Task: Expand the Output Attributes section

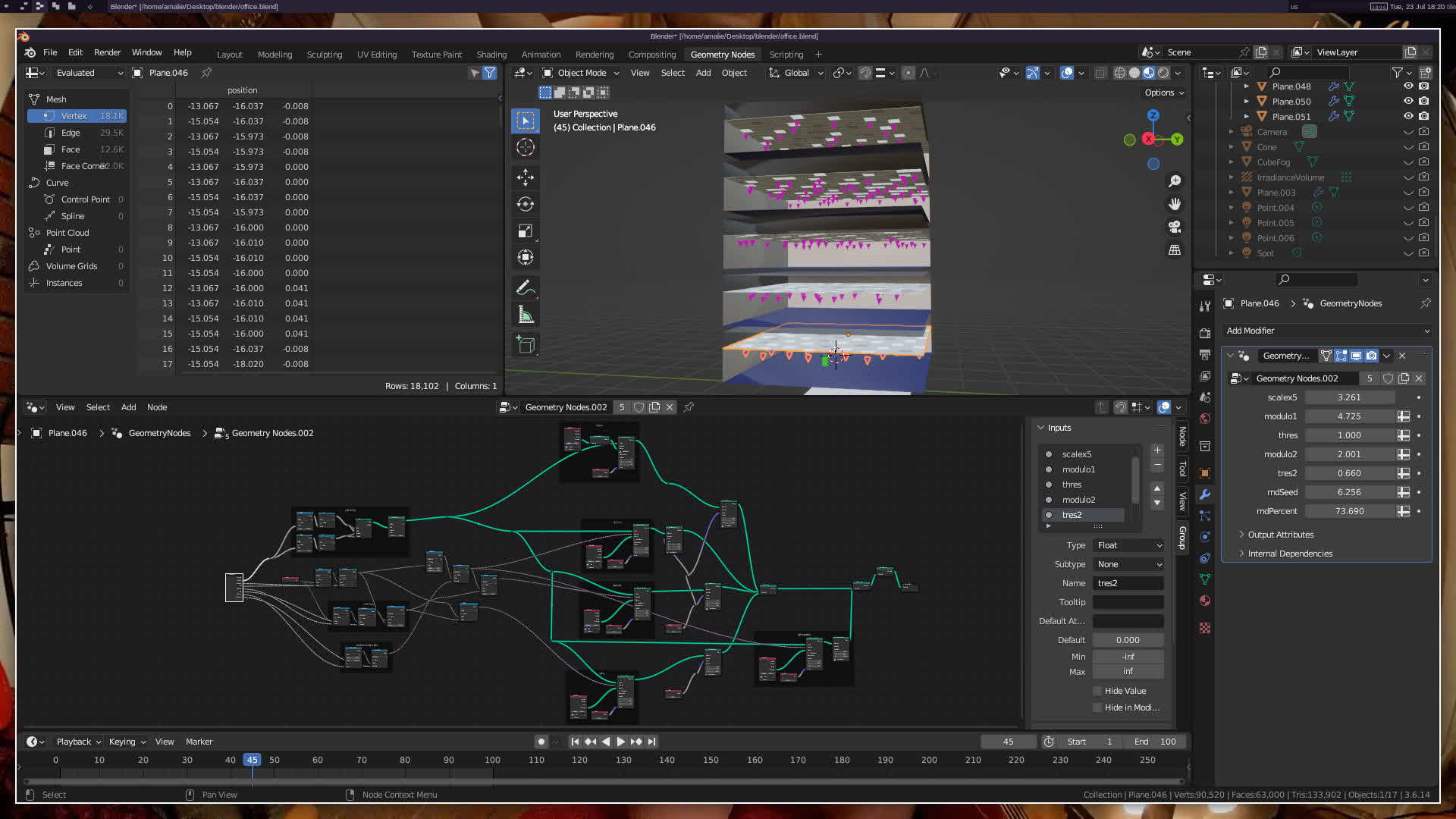Action: (x=1280, y=535)
